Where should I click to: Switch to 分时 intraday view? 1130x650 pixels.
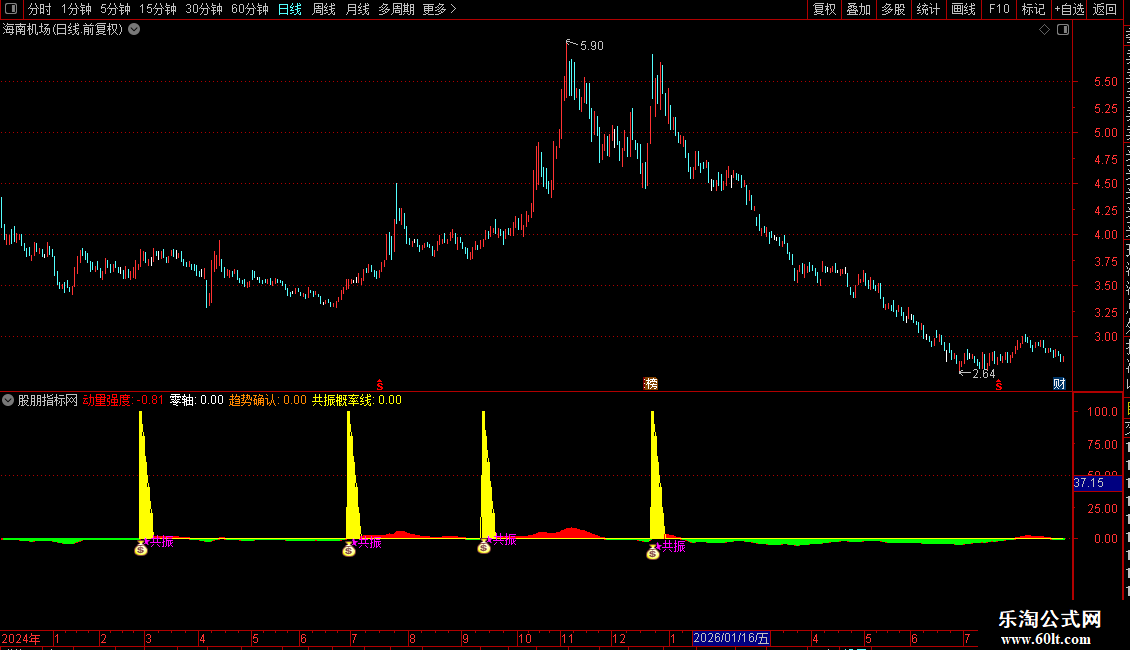point(40,9)
